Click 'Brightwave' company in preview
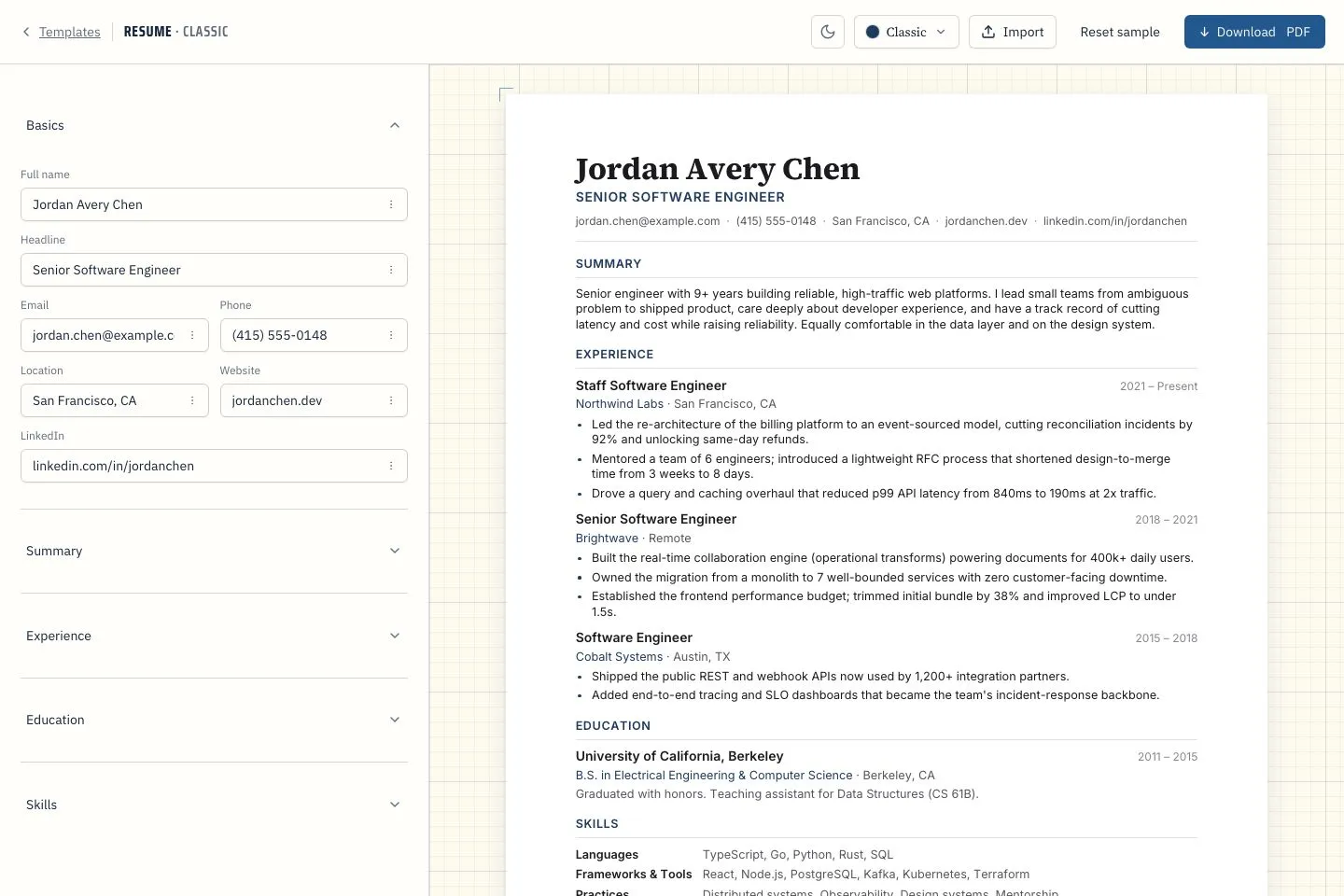The height and width of the screenshot is (896, 1344). tap(607, 539)
